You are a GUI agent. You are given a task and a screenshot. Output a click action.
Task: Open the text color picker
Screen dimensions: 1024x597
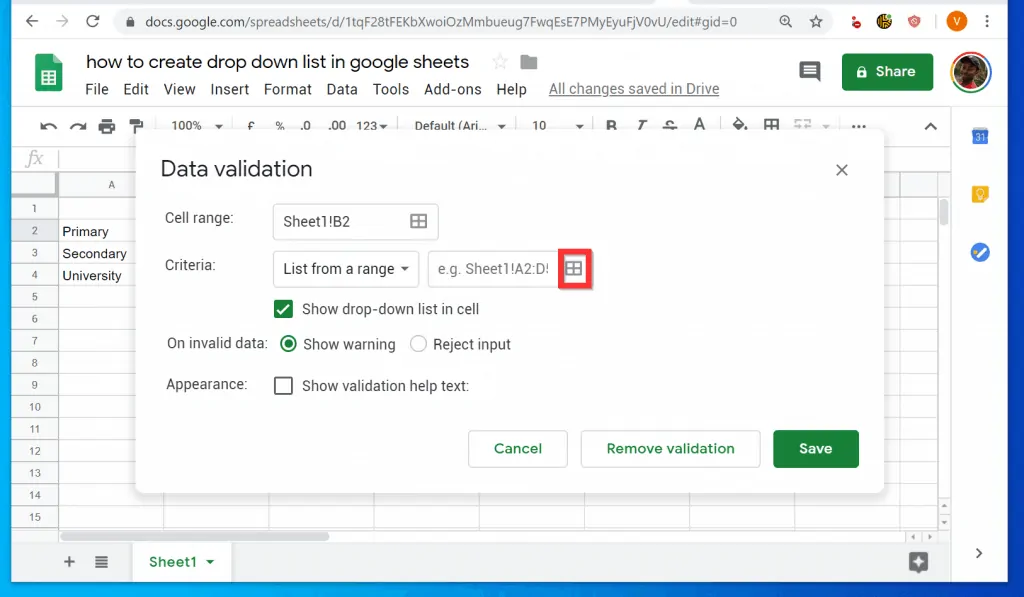click(x=699, y=125)
